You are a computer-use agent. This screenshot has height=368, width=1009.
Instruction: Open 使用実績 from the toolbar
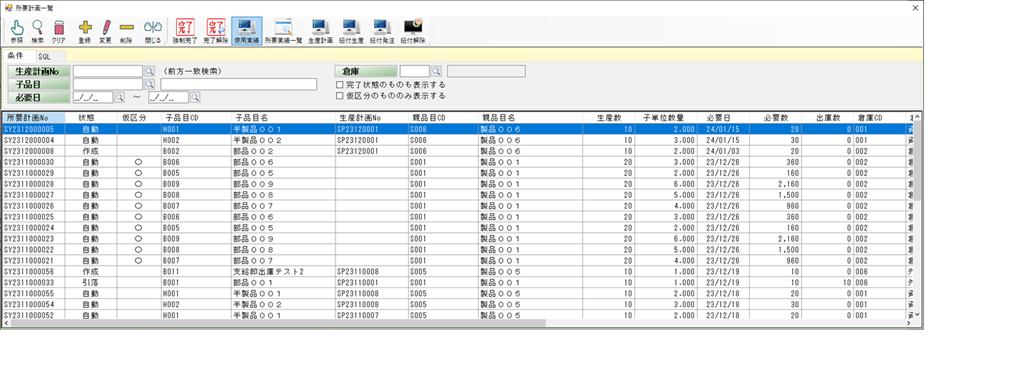pyautogui.click(x=246, y=31)
